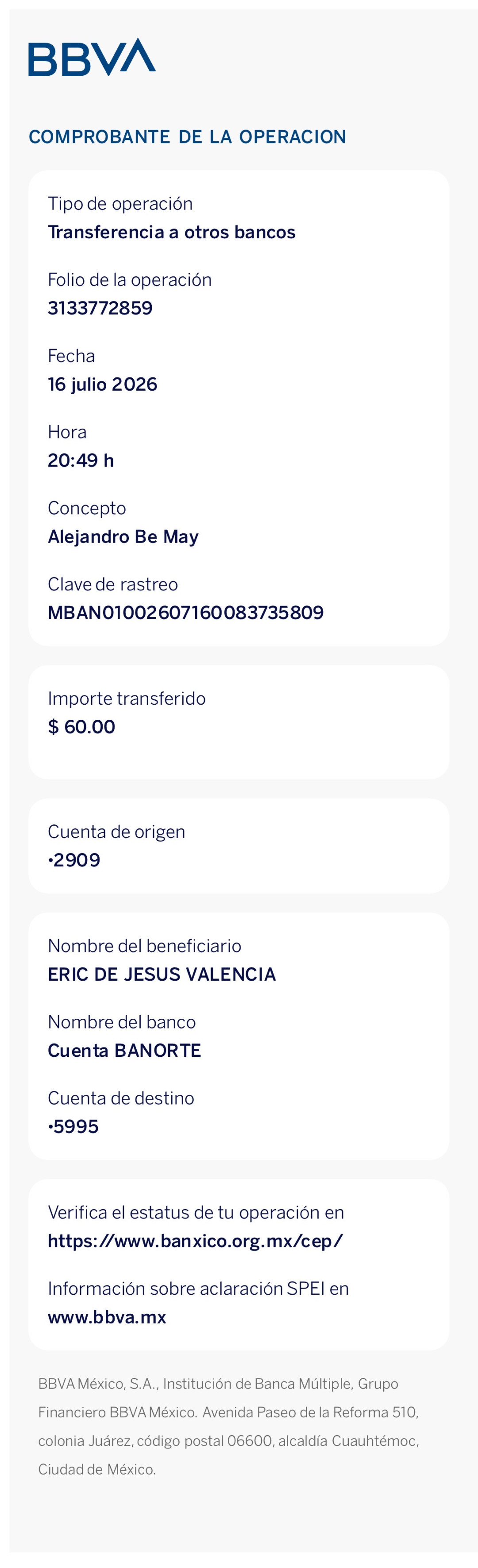This screenshot has height=1568, width=478.
Task: Select the transferred amount $ 60.00
Action: [81, 727]
